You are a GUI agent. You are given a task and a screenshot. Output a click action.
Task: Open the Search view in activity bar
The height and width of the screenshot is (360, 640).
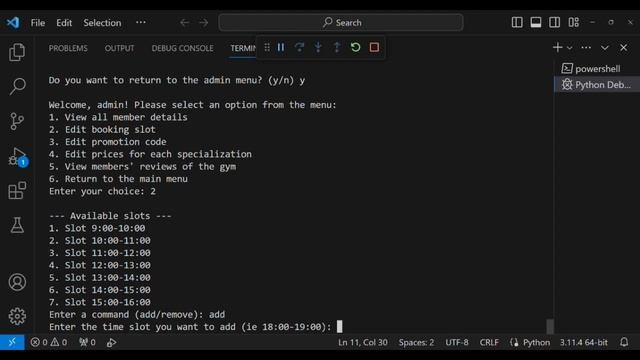point(17,86)
